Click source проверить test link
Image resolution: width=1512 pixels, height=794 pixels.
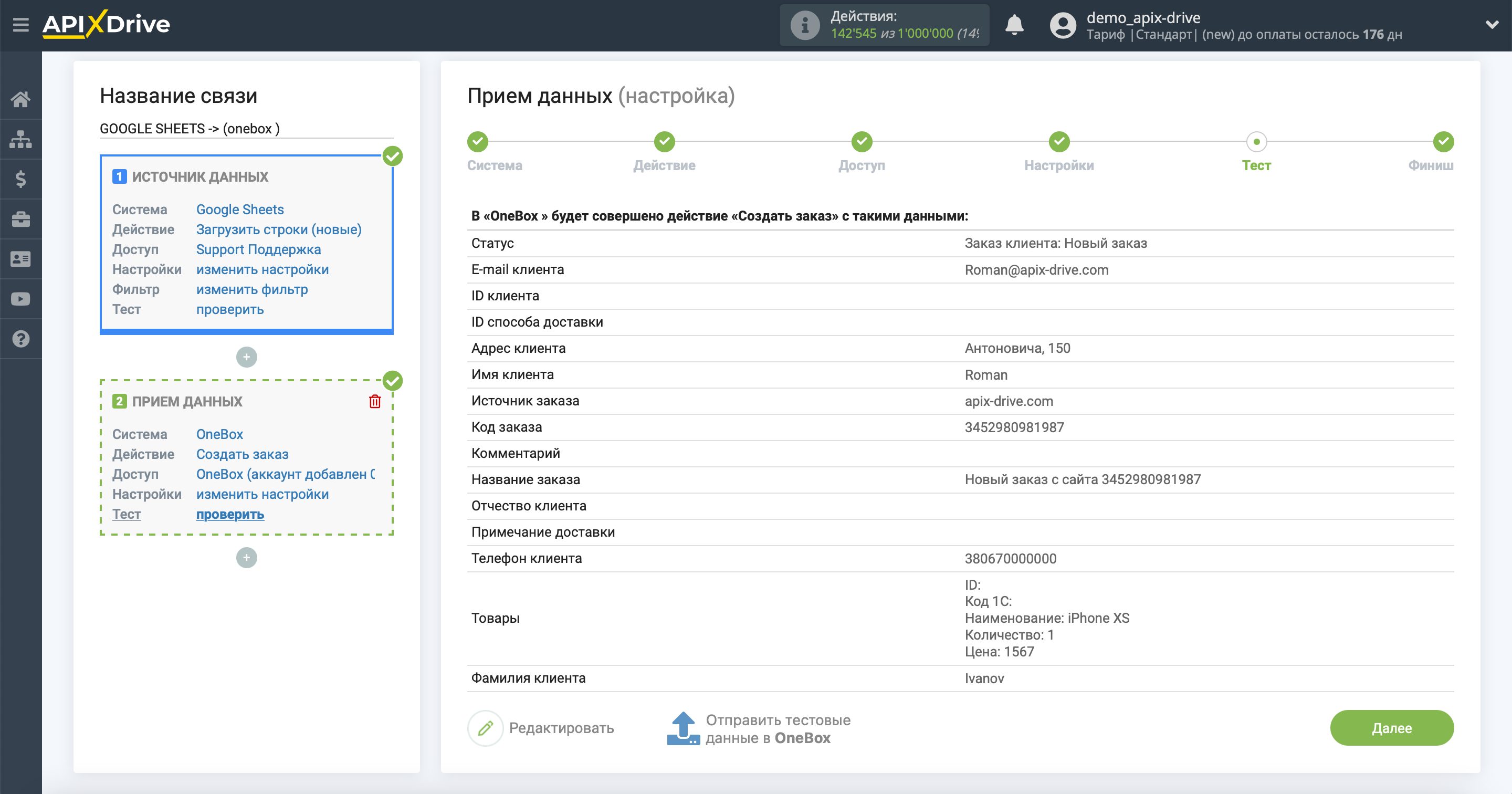(x=229, y=309)
